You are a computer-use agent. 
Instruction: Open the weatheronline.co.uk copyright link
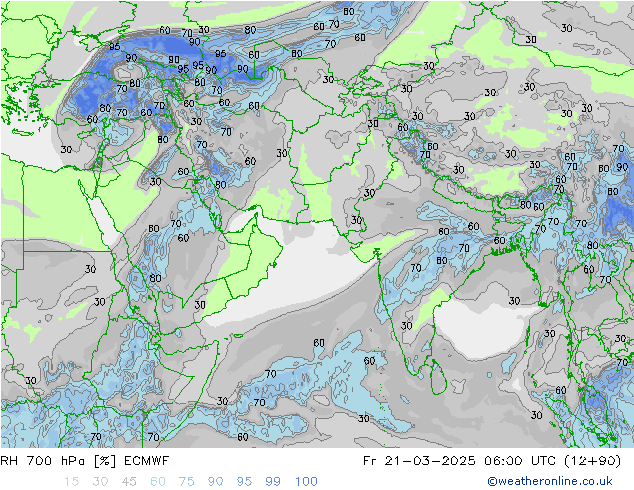(x=550, y=481)
